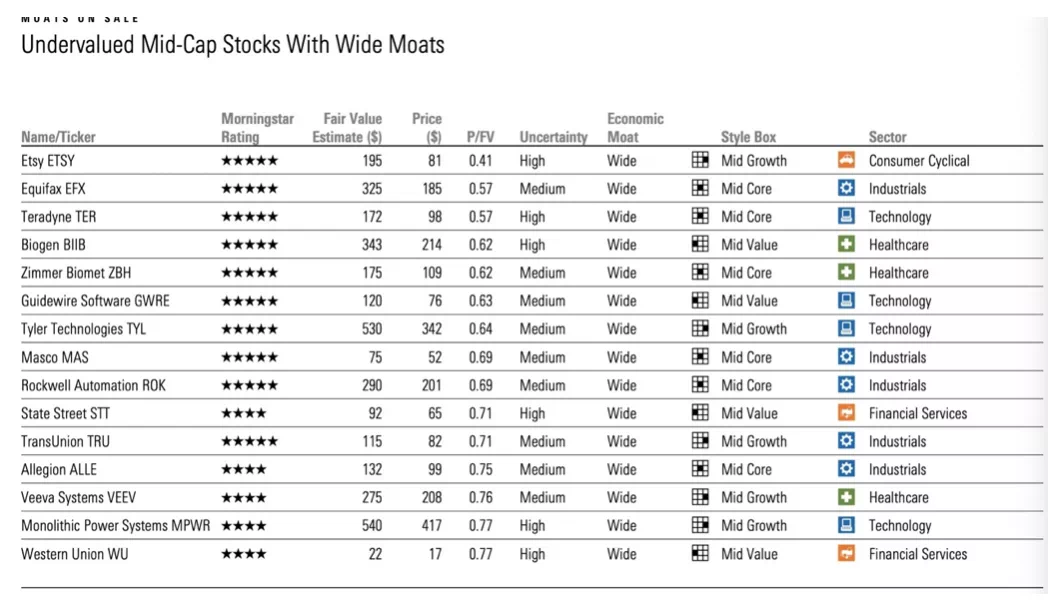The height and width of the screenshot is (608, 1048).
Task: Click Allegion ALLE stock name
Action: pos(59,469)
